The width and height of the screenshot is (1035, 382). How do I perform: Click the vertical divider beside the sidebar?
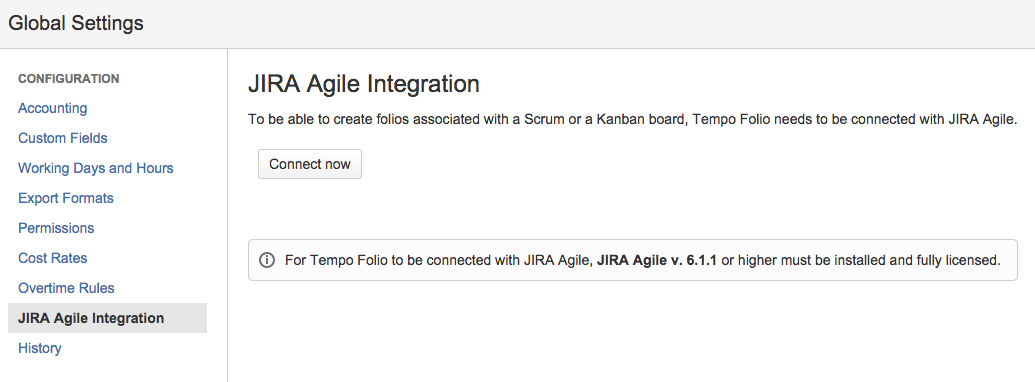(x=228, y=215)
